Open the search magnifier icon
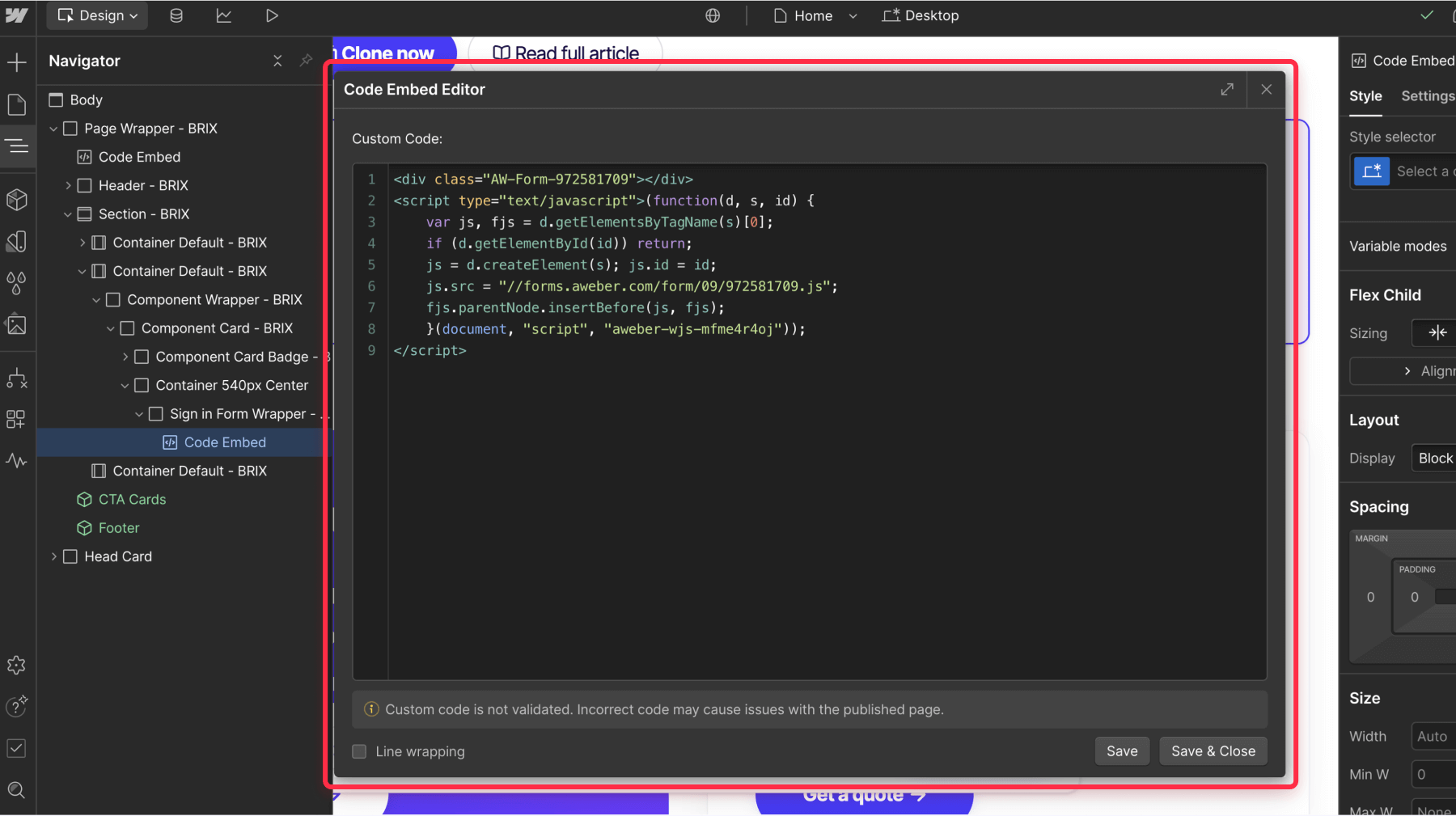 click(17, 790)
